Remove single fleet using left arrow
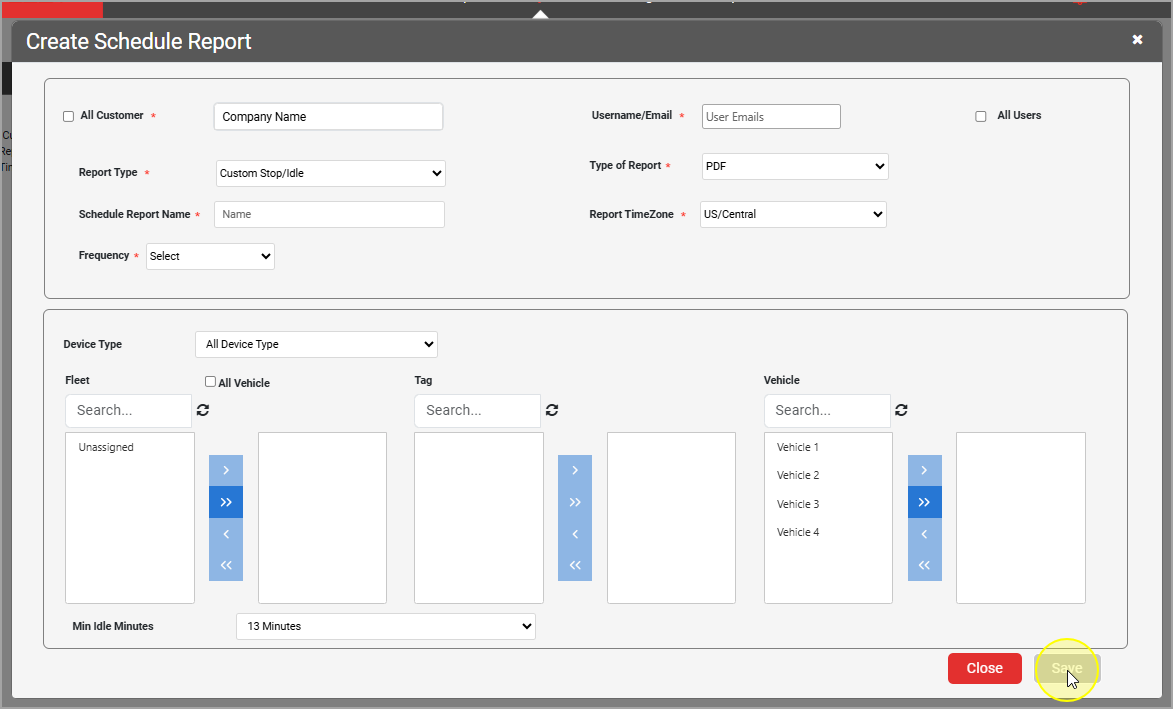 pyautogui.click(x=225, y=534)
